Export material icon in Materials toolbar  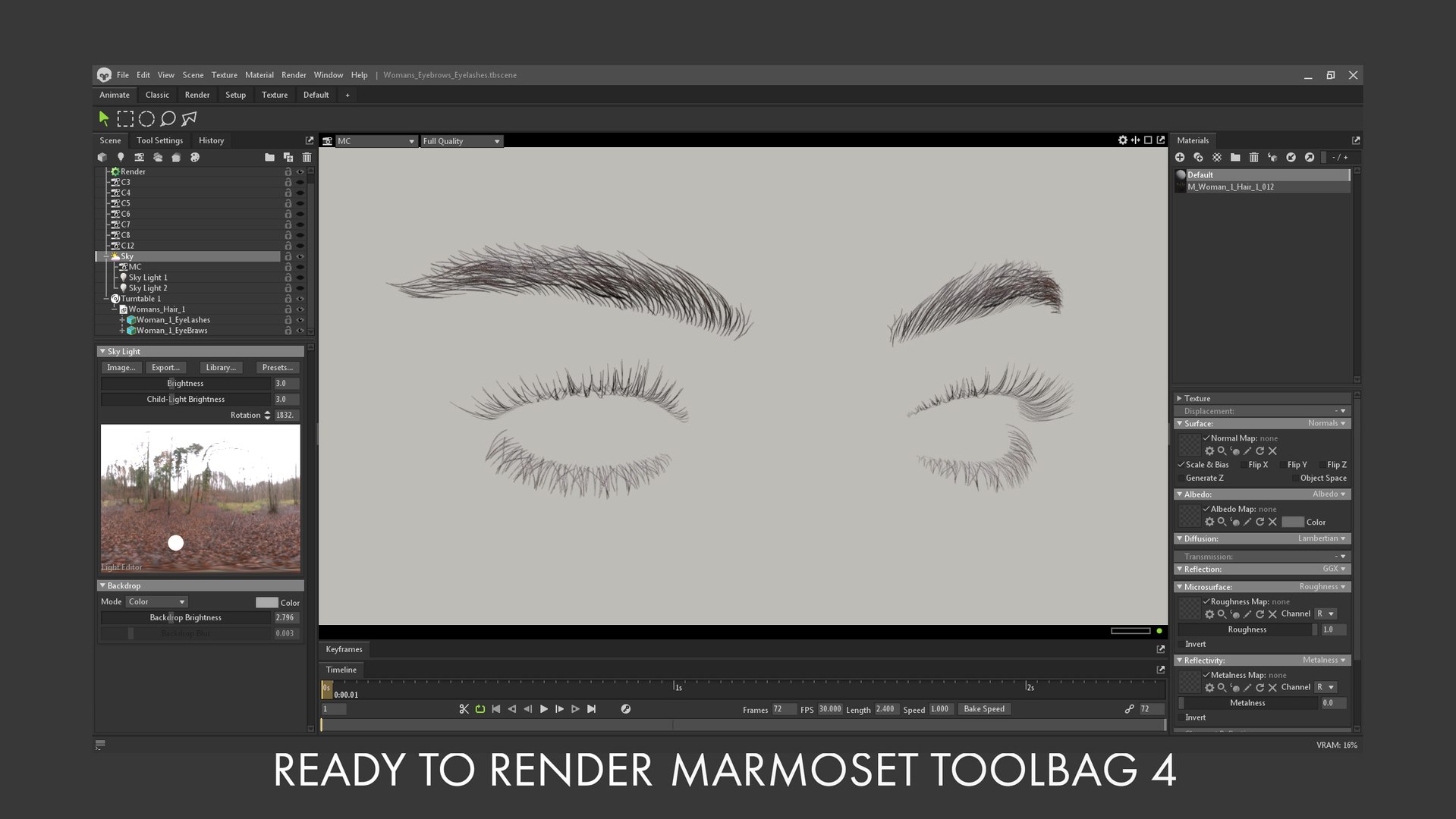[x=1310, y=157]
